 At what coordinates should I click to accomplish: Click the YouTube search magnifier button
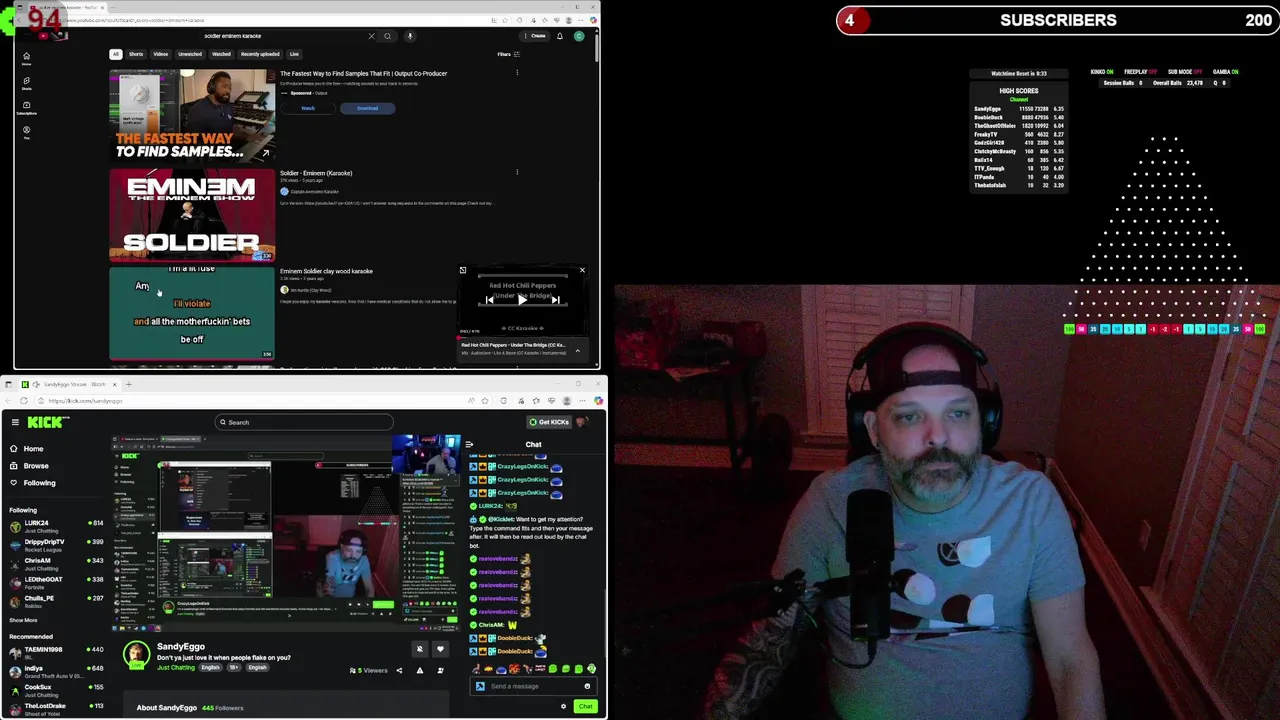click(388, 36)
